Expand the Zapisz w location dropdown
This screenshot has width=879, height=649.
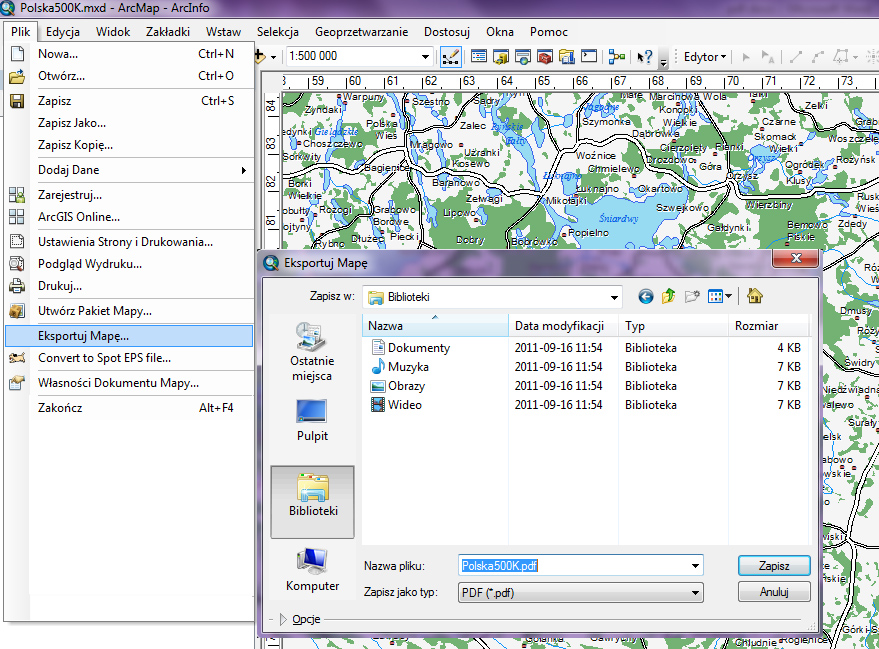[x=614, y=297]
